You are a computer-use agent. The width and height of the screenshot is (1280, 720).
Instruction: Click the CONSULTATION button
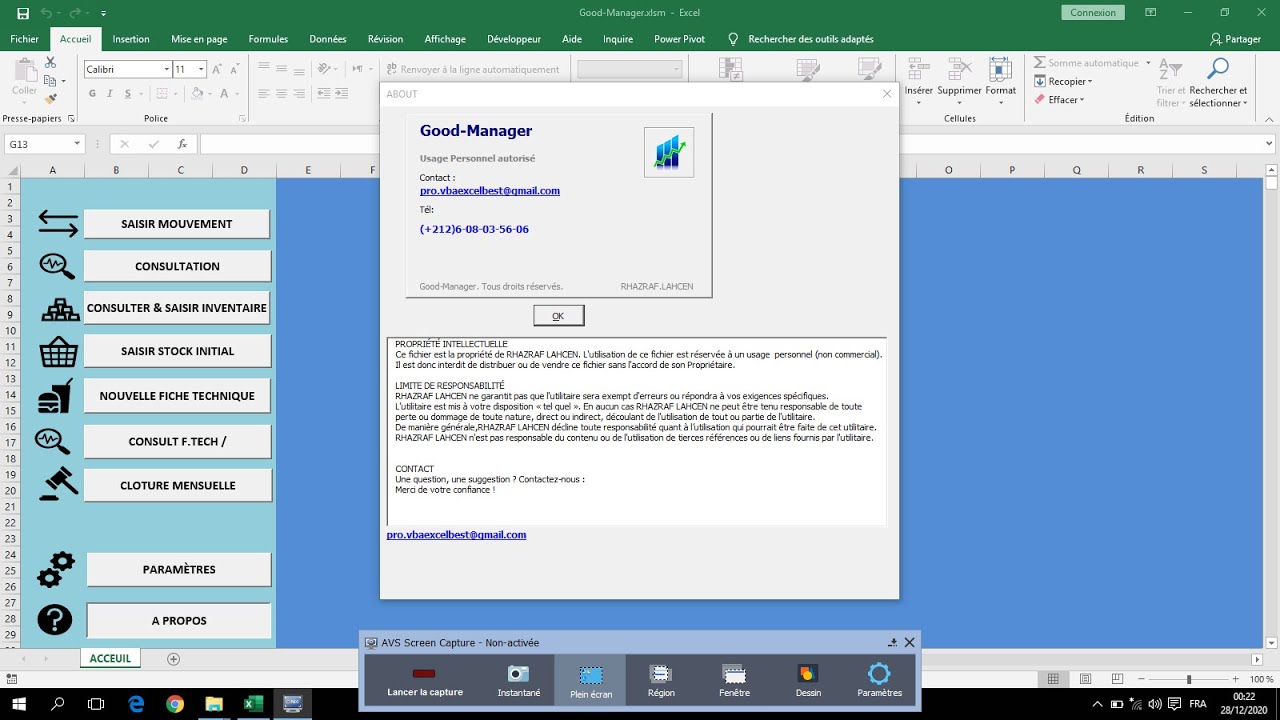pyautogui.click(x=177, y=266)
